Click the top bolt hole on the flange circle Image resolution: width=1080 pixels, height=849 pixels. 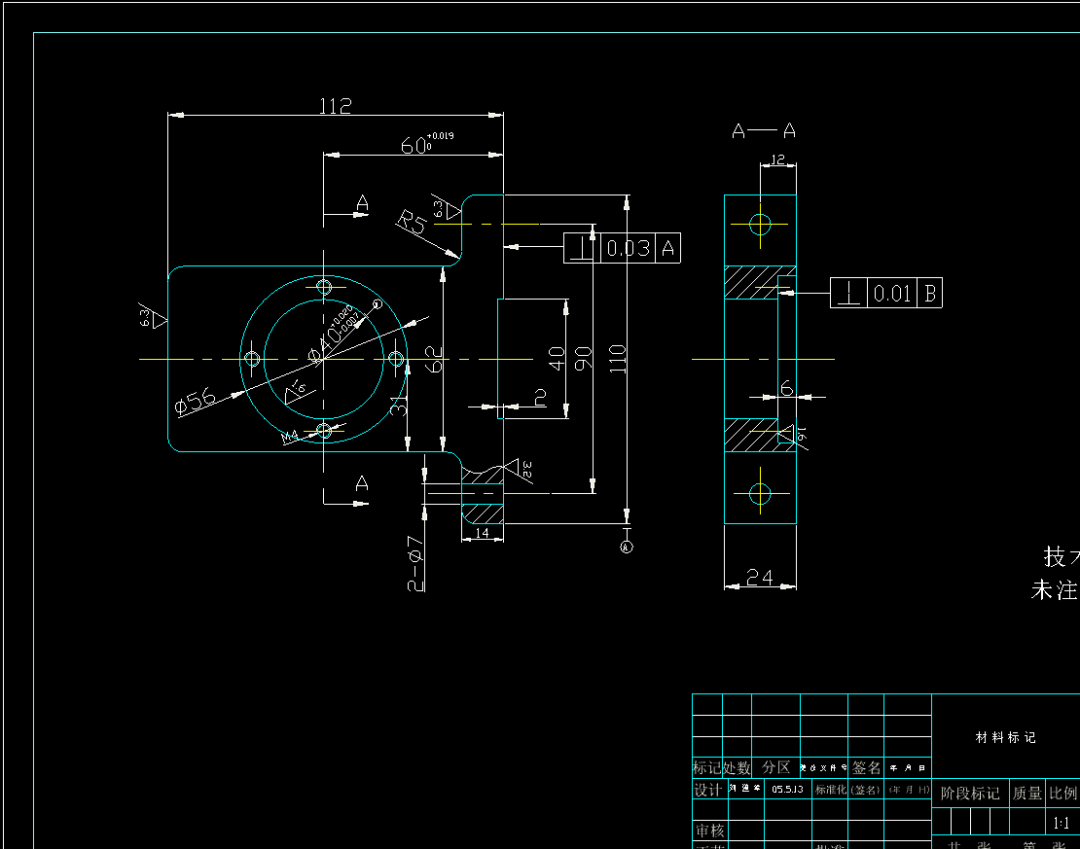point(324,287)
